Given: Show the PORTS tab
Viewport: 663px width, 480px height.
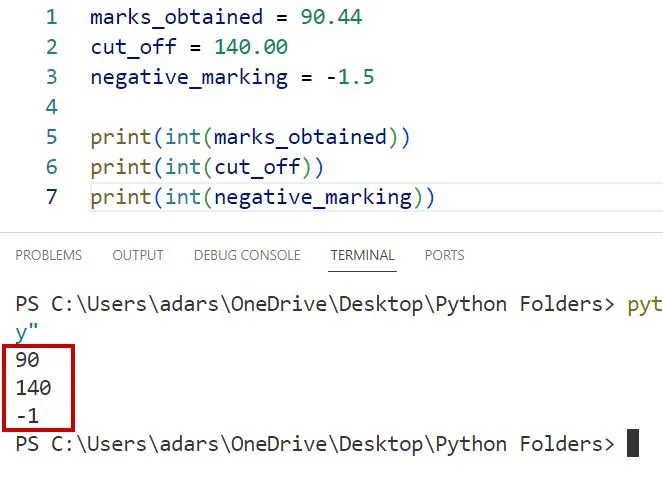Looking at the screenshot, I should click(x=444, y=255).
